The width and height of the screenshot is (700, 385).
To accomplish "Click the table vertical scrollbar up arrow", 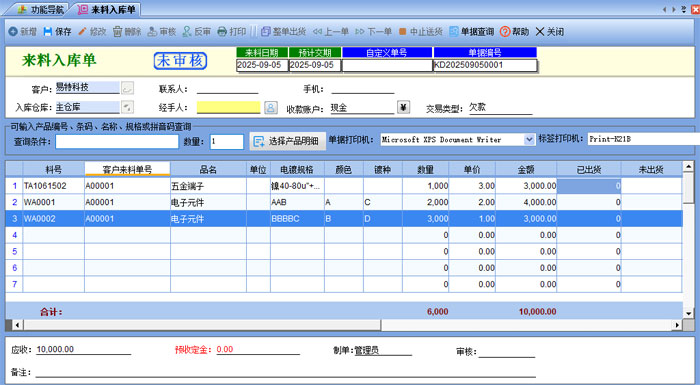I will click(688, 166).
